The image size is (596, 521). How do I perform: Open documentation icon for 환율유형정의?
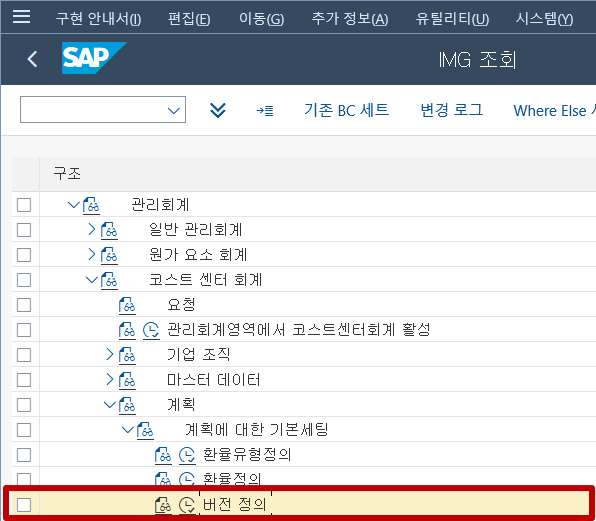163,455
